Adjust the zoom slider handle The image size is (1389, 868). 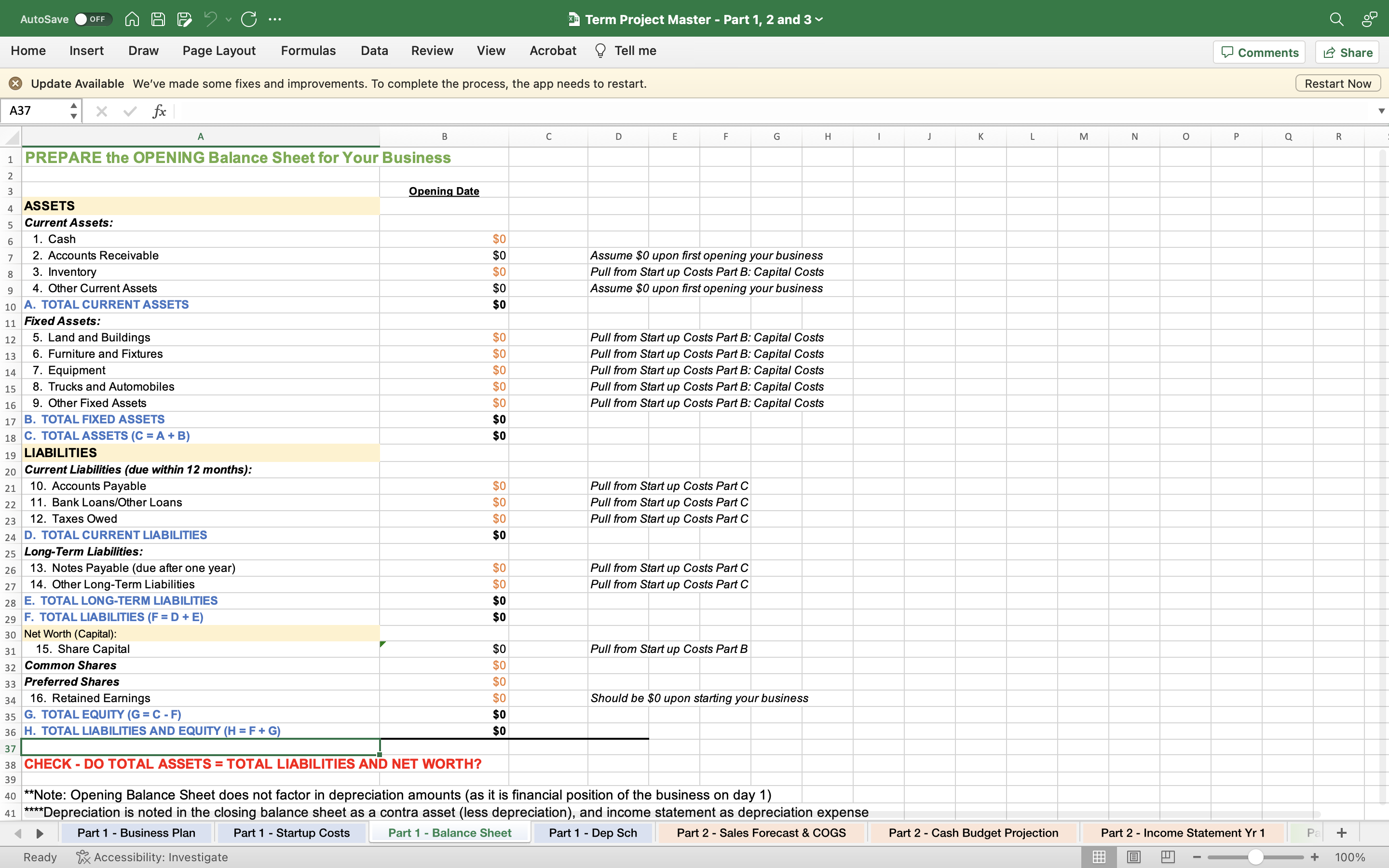click(1255, 857)
